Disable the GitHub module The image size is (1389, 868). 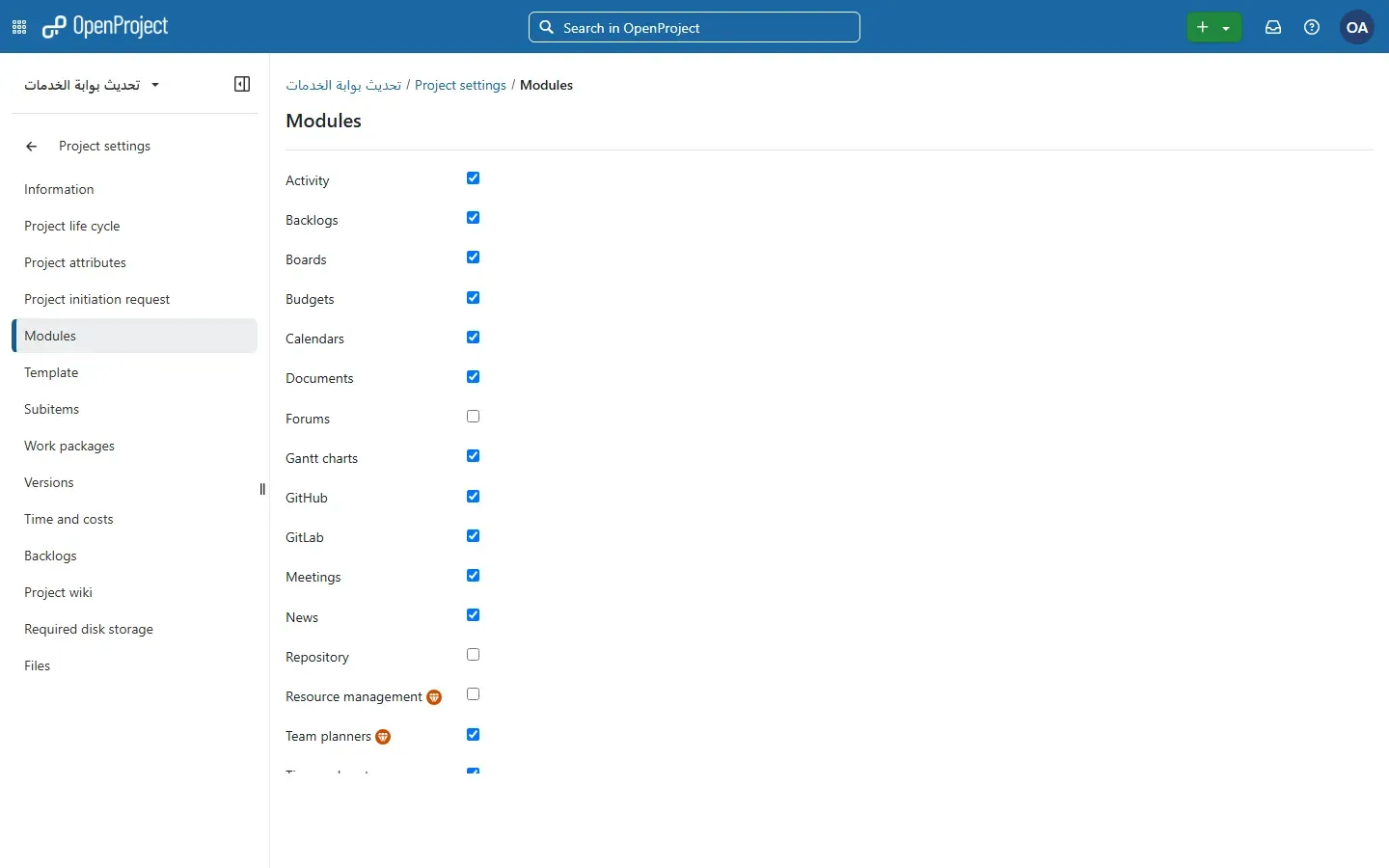[473, 497]
